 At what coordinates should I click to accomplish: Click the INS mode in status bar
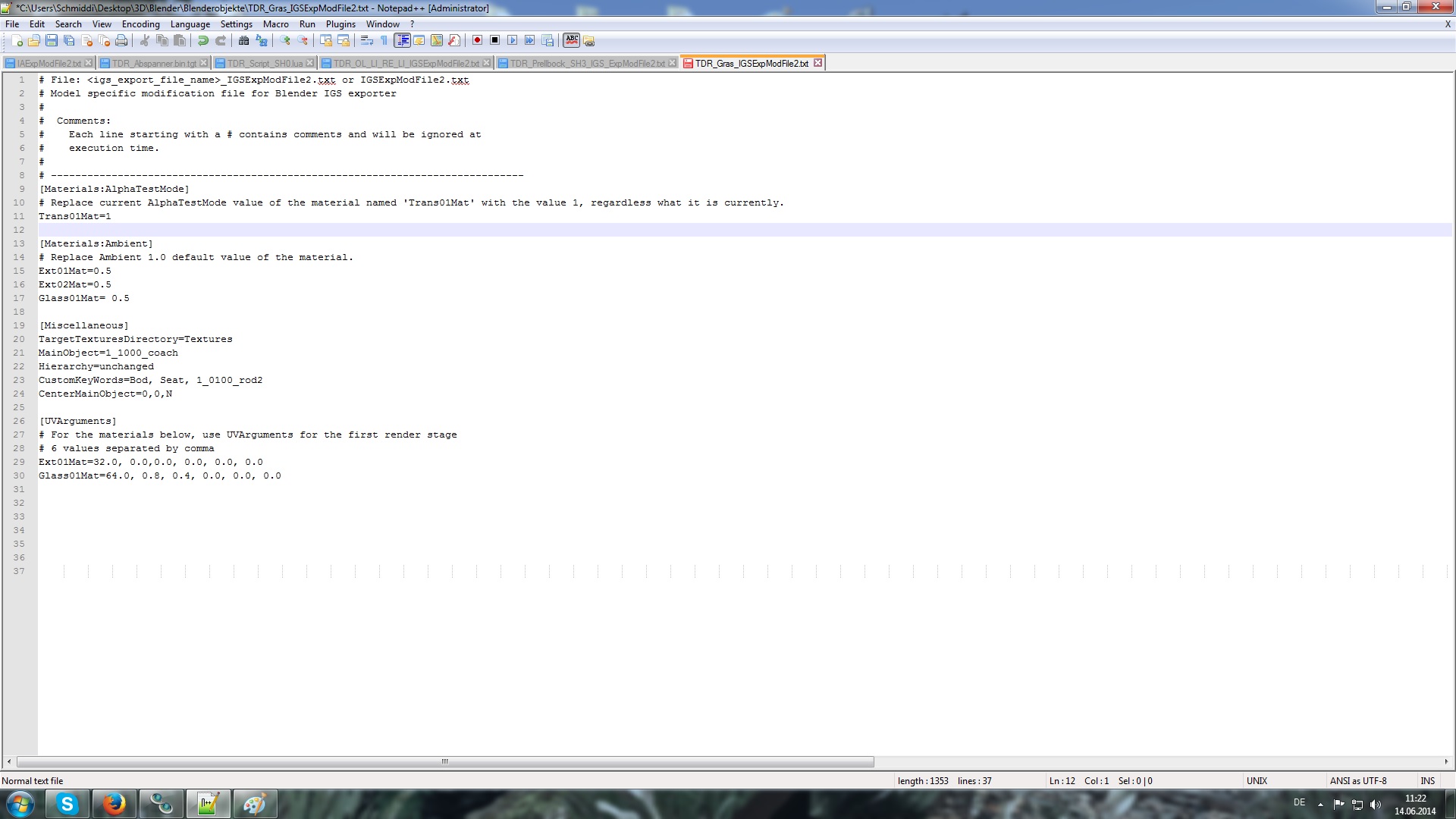1427,780
